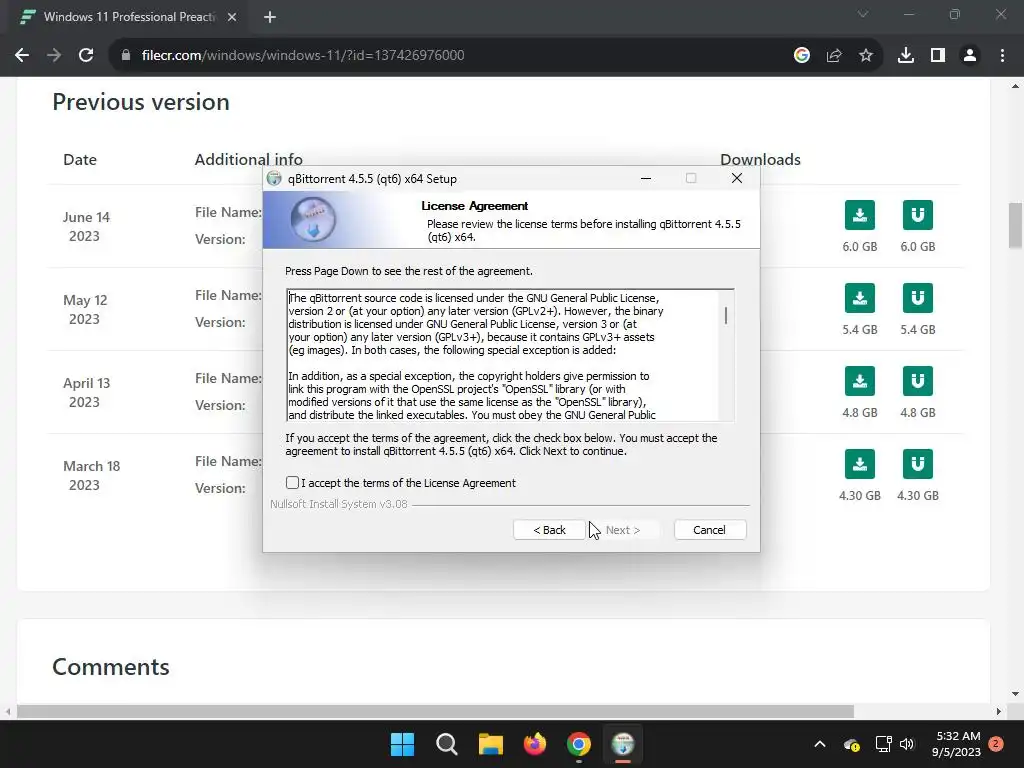1024x768 pixels.
Task: Open clock showing 5:32 AM
Action: tap(956, 744)
